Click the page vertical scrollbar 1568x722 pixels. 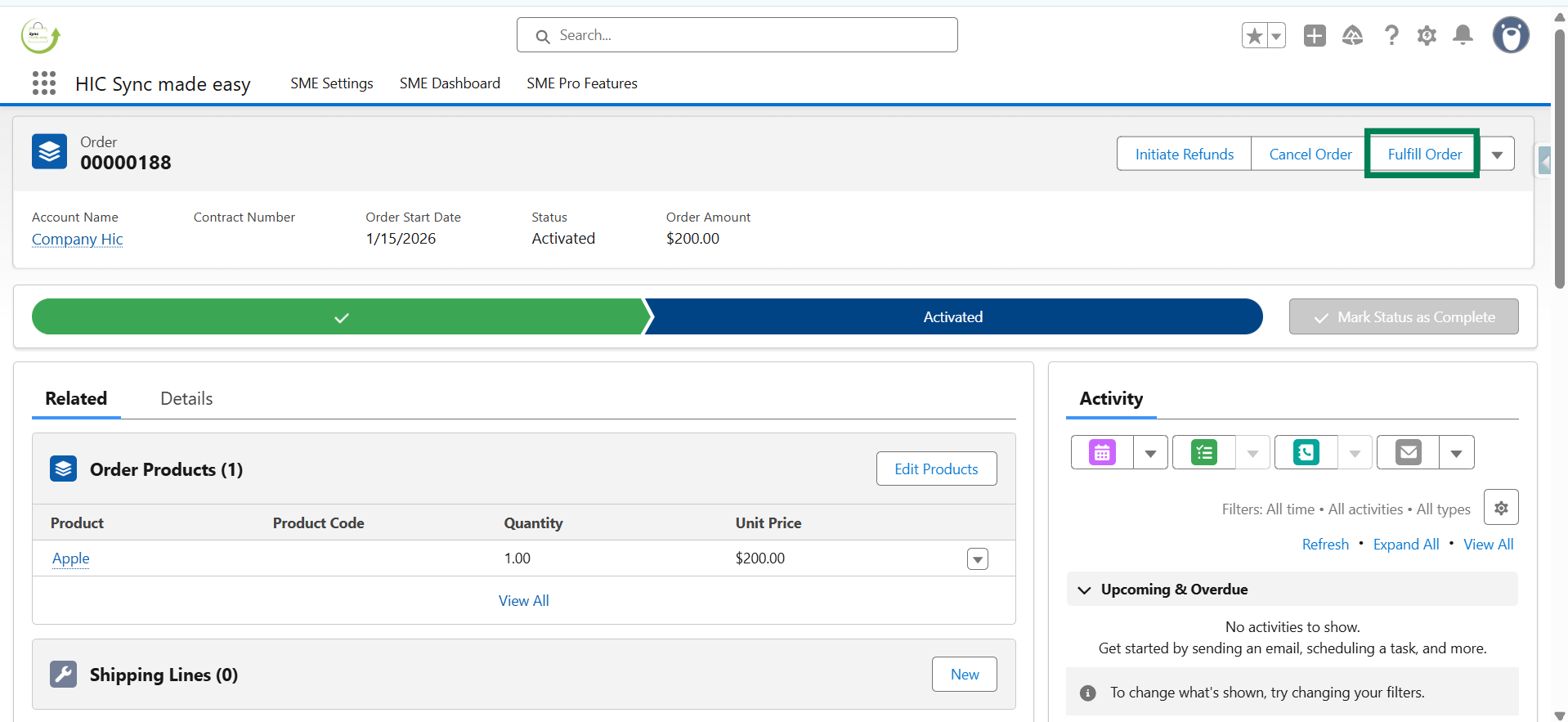(1560, 159)
